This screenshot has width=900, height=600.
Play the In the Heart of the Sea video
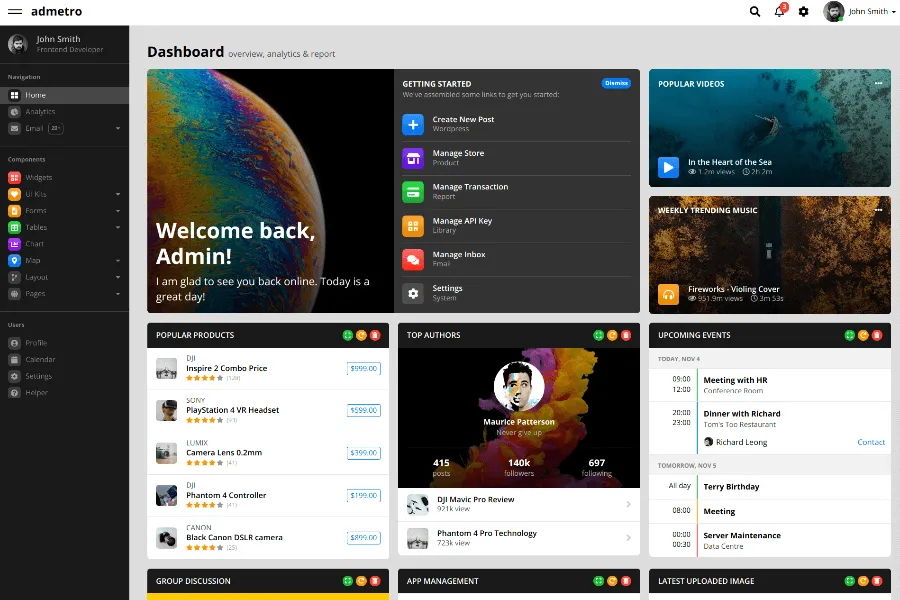(668, 167)
